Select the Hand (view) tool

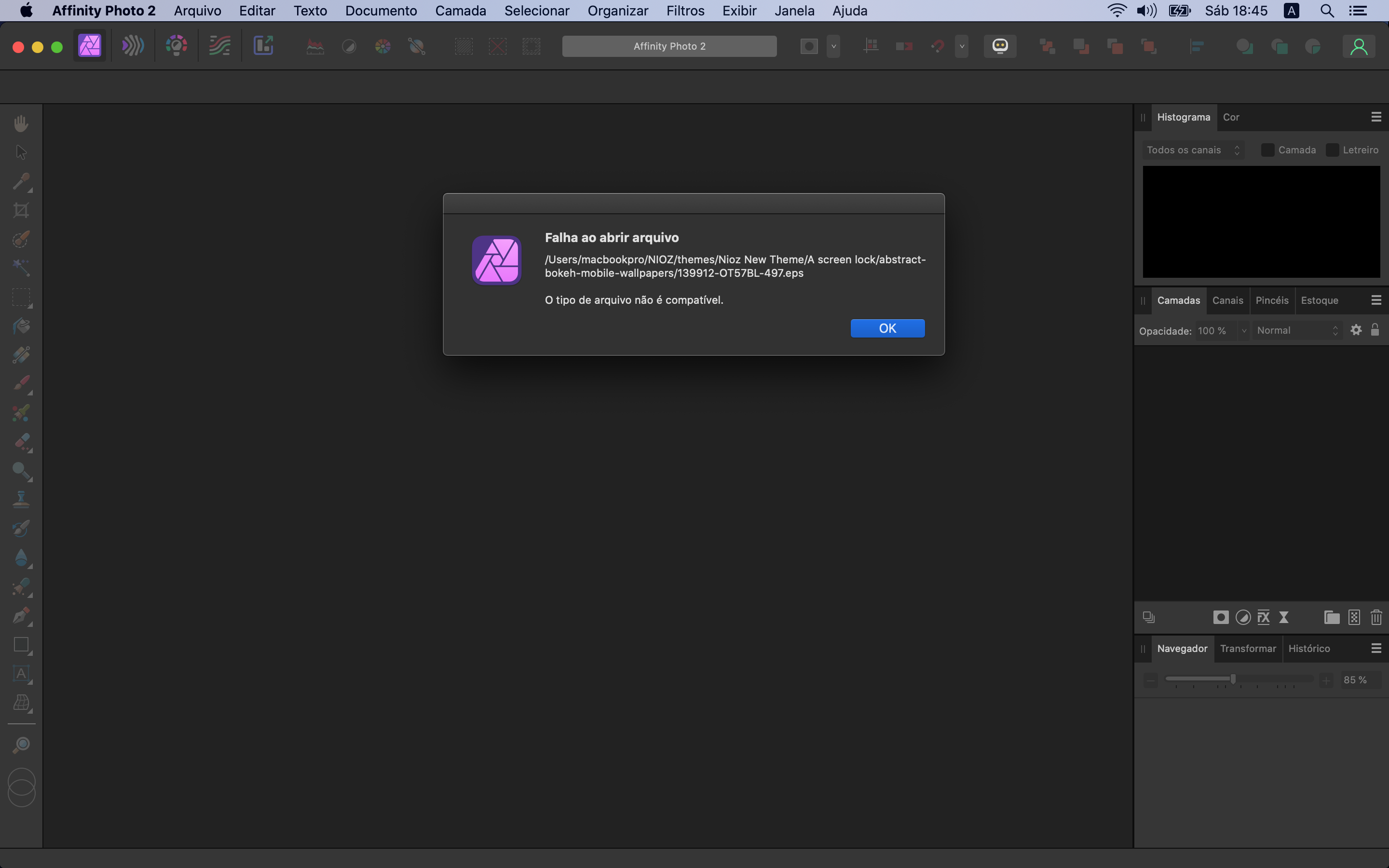coord(21,123)
